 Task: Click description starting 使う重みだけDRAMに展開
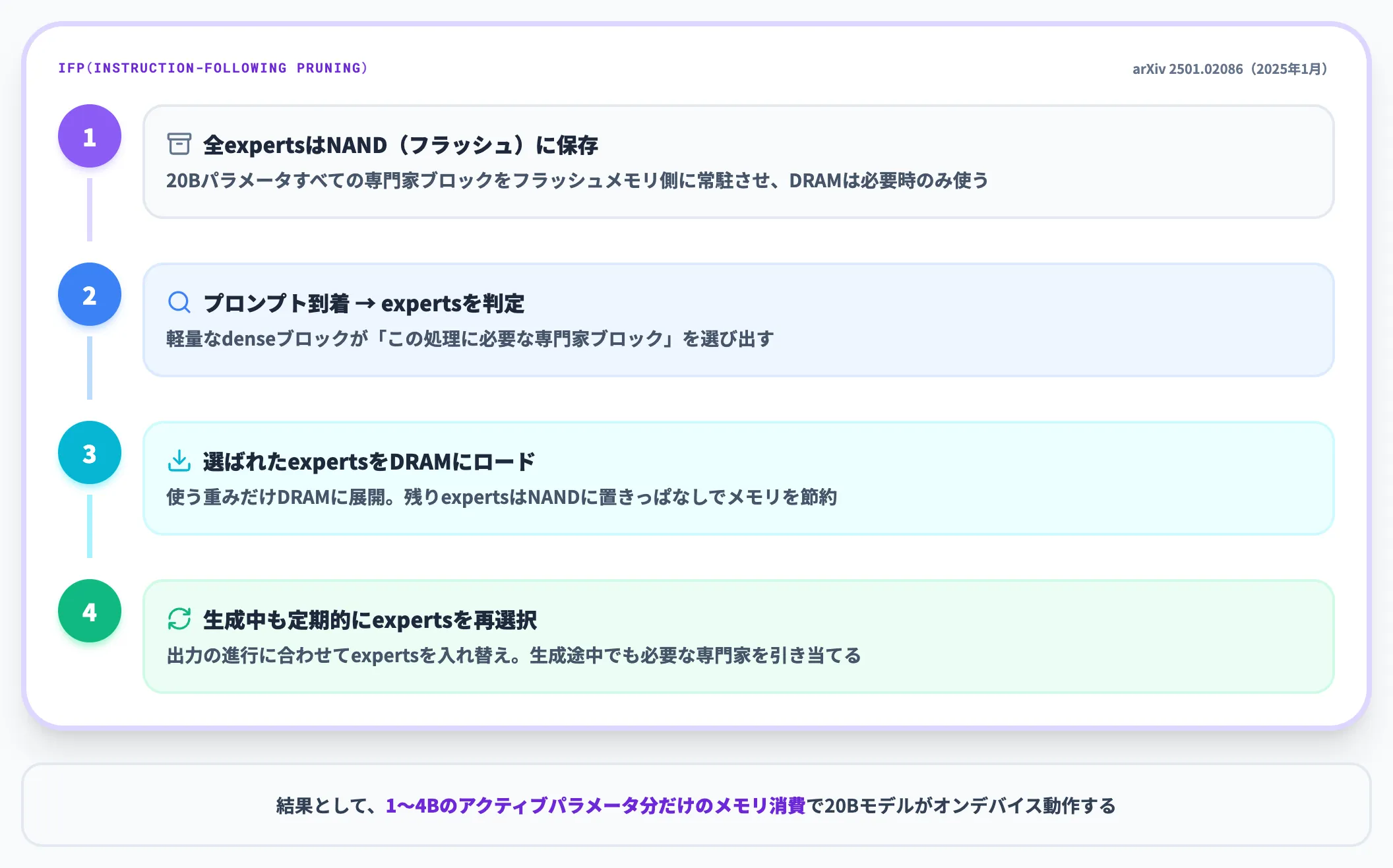501,497
